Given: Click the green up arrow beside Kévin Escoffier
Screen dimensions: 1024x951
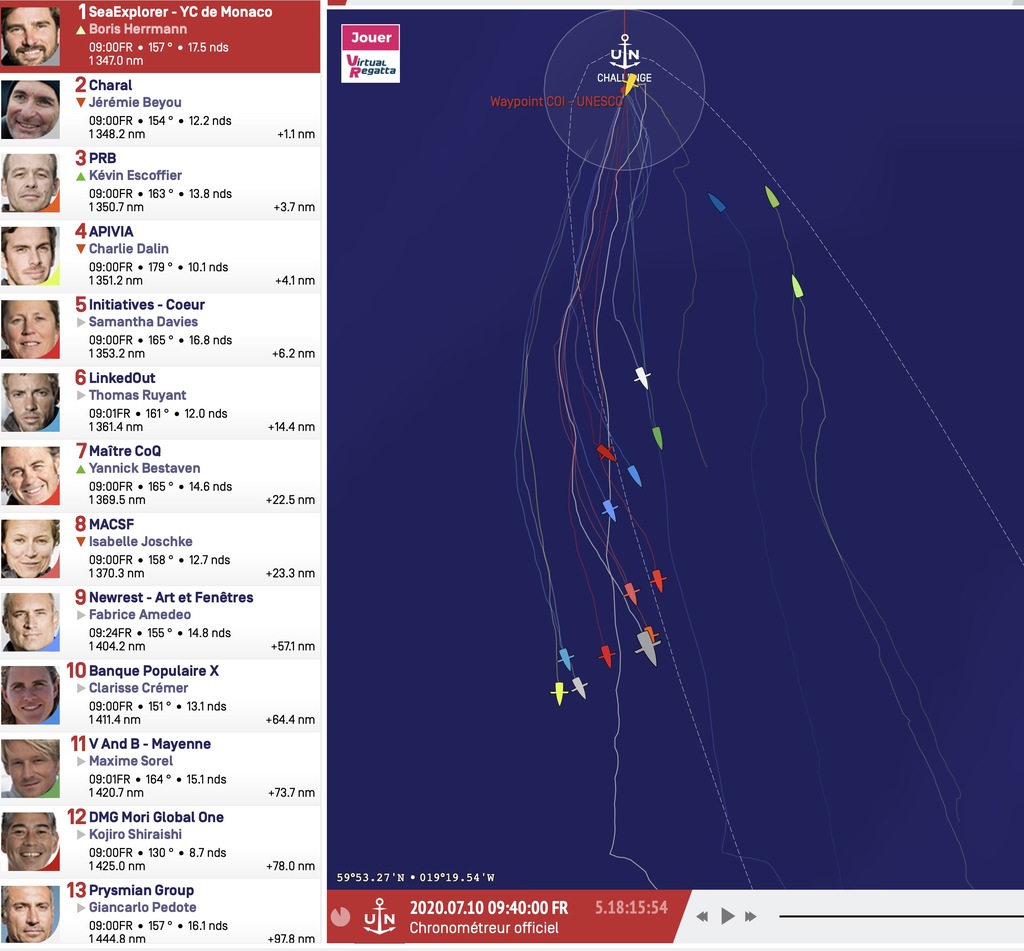Looking at the screenshot, I should tap(81, 176).
